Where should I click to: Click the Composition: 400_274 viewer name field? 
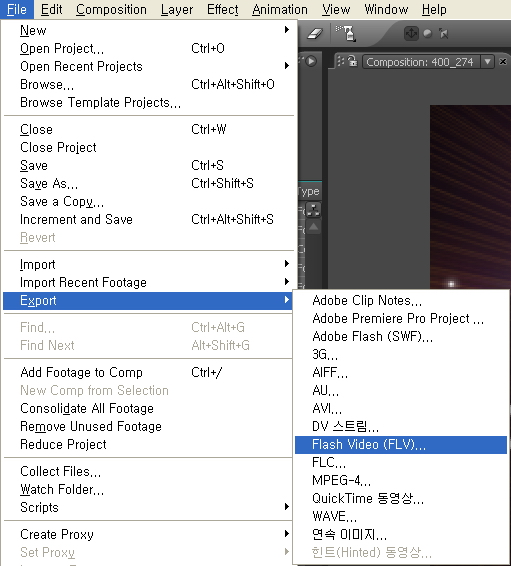click(422, 62)
